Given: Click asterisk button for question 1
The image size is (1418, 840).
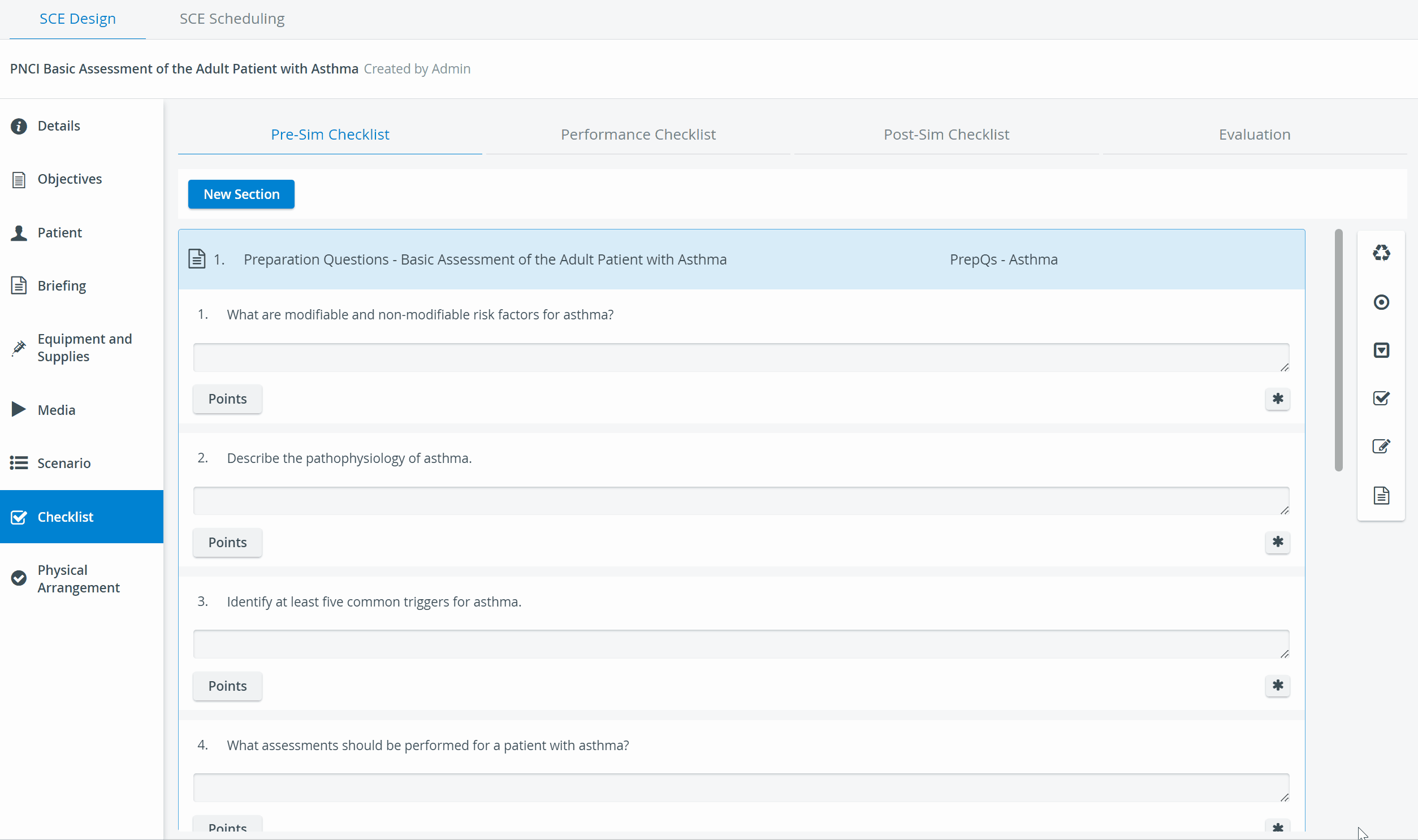Looking at the screenshot, I should click(x=1277, y=399).
